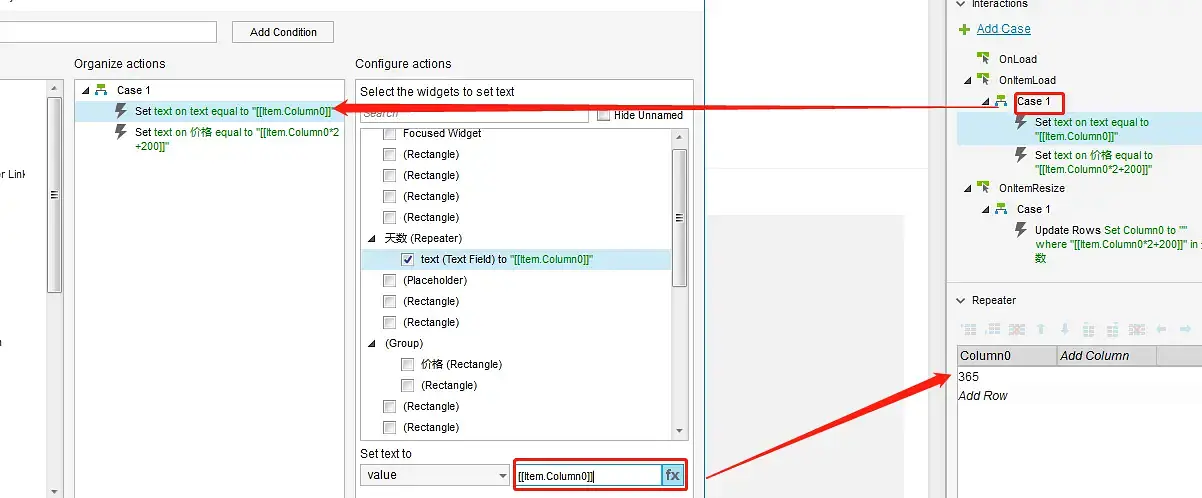Open the 'value' Set text to dropdown
Viewport: 1202px width, 498px height.
435,475
